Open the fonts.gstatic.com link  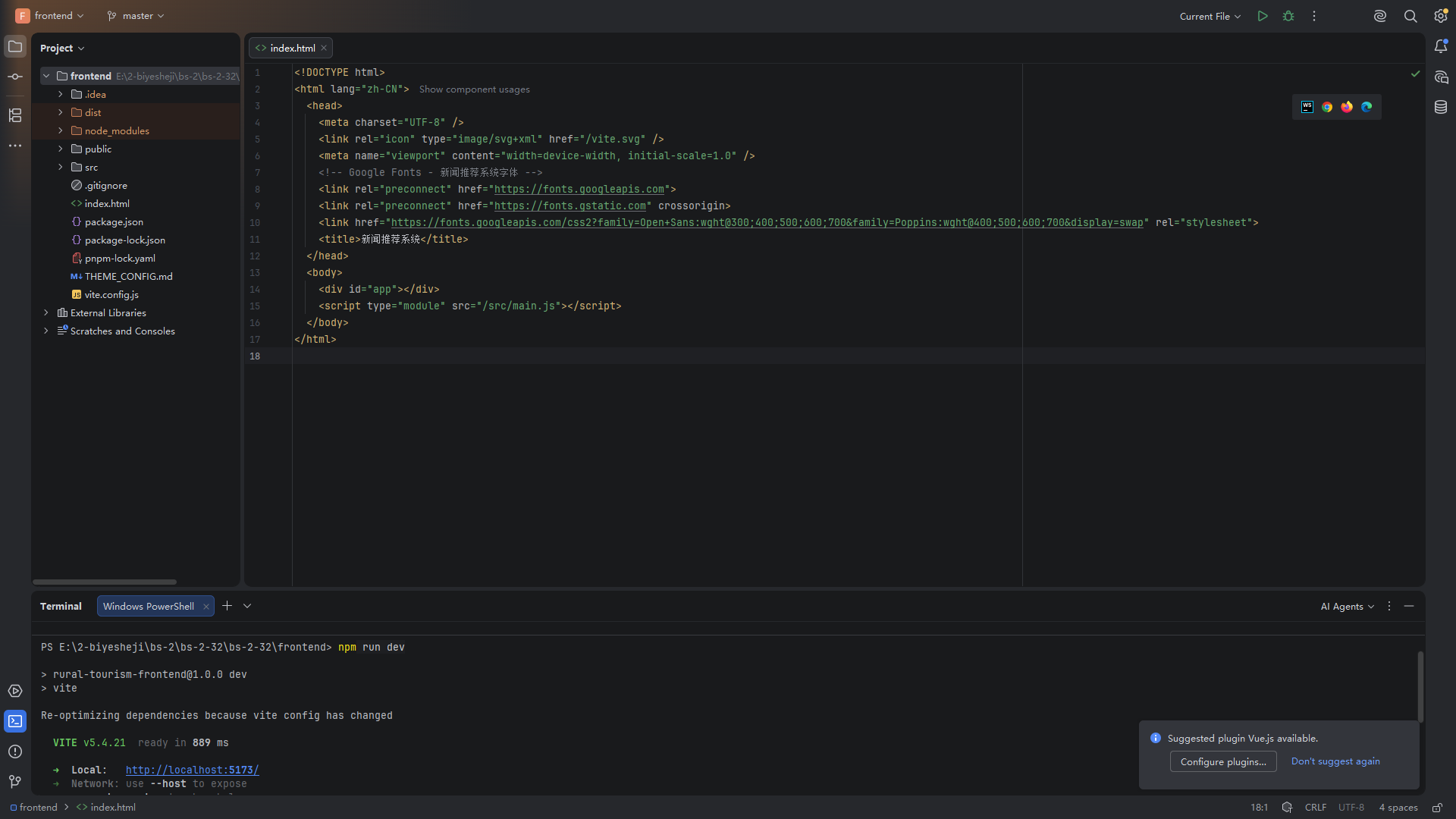[570, 206]
